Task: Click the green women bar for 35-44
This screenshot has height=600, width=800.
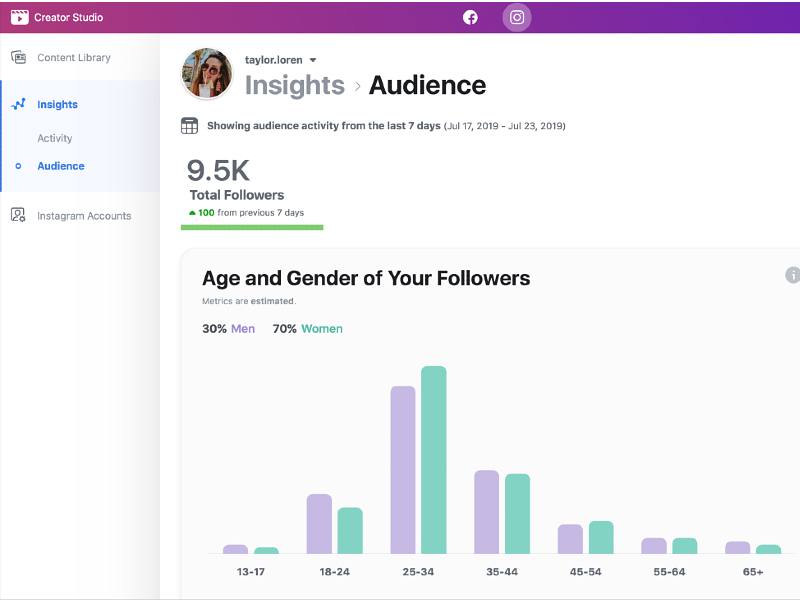Action: pos(517,514)
